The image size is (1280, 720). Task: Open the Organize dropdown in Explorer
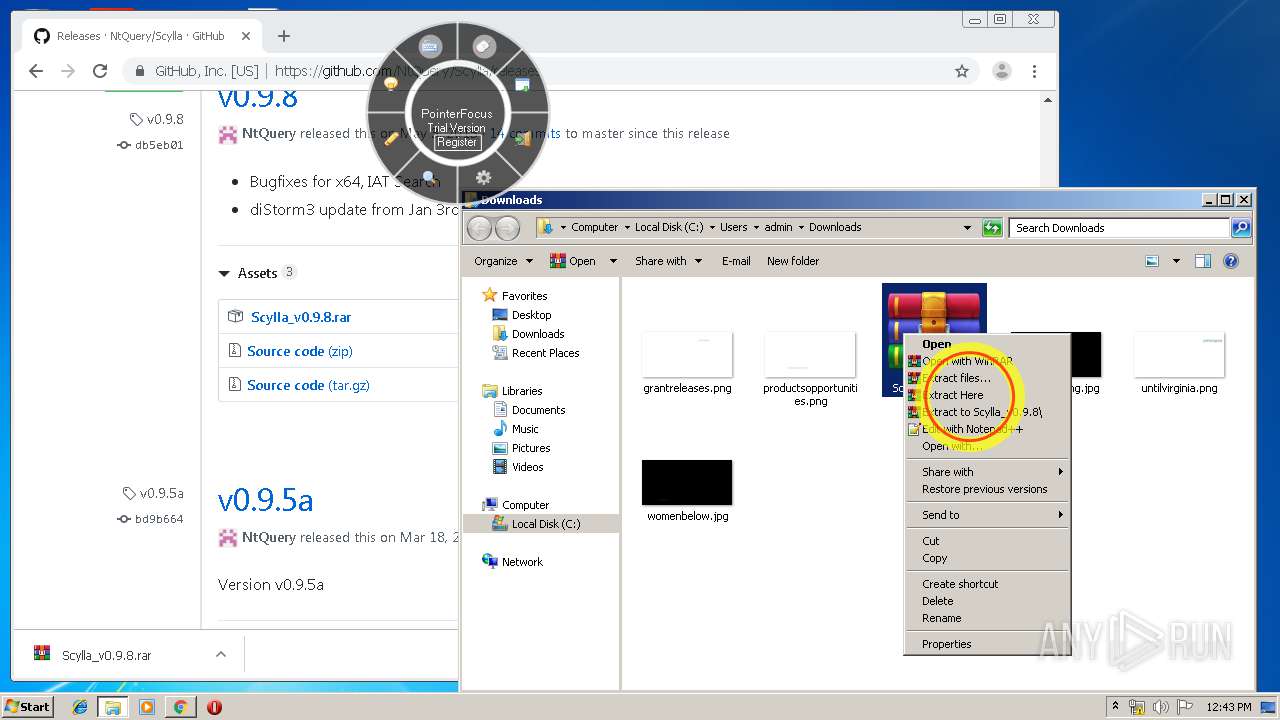[x=503, y=261]
